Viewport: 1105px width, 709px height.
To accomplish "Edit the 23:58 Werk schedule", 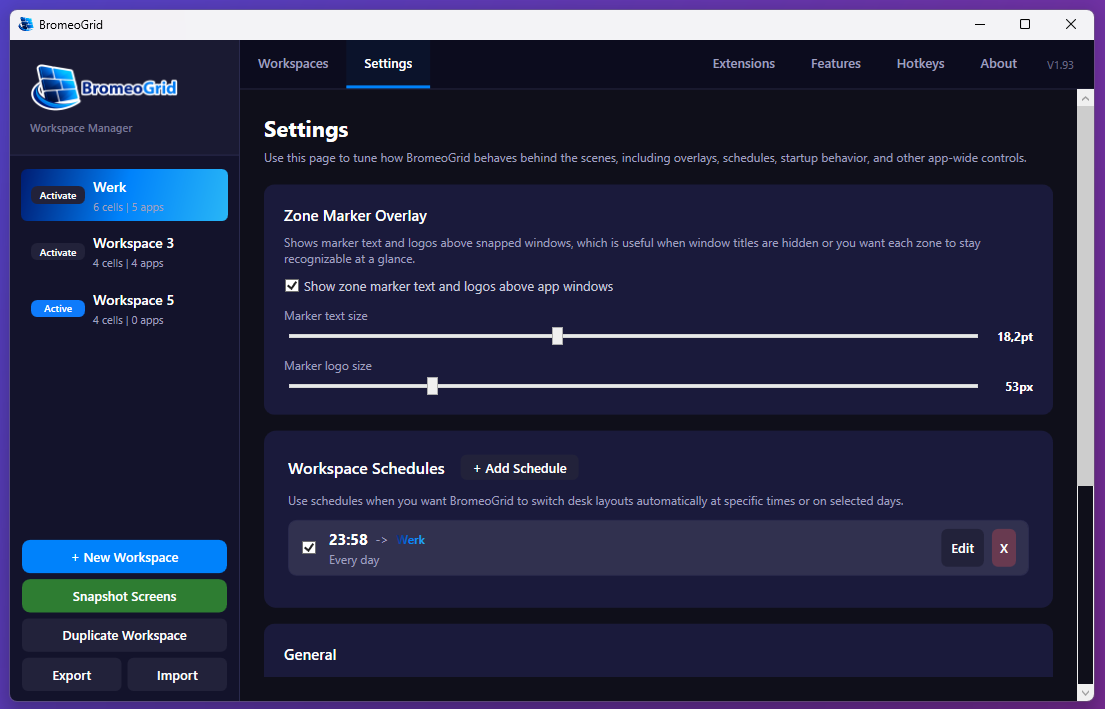I will coord(962,548).
